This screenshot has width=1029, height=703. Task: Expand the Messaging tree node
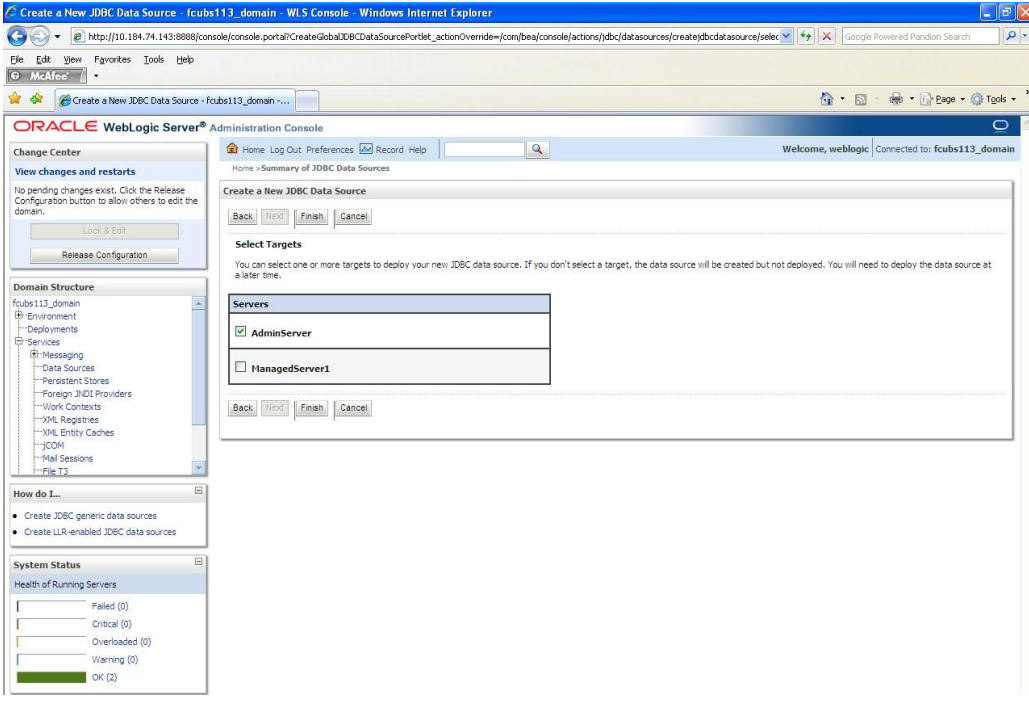[34, 354]
